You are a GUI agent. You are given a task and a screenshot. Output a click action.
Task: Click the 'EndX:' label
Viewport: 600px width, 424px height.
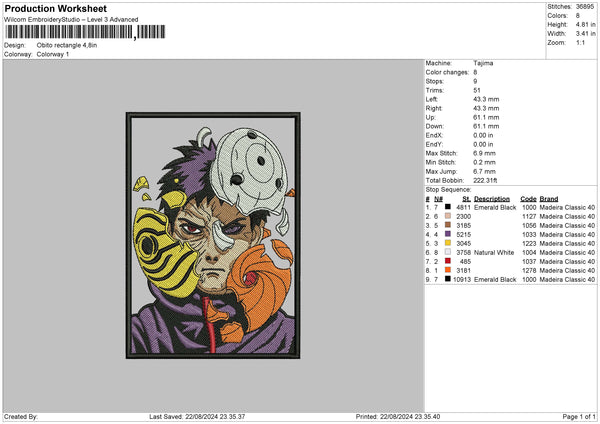click(x=434, y=135)
